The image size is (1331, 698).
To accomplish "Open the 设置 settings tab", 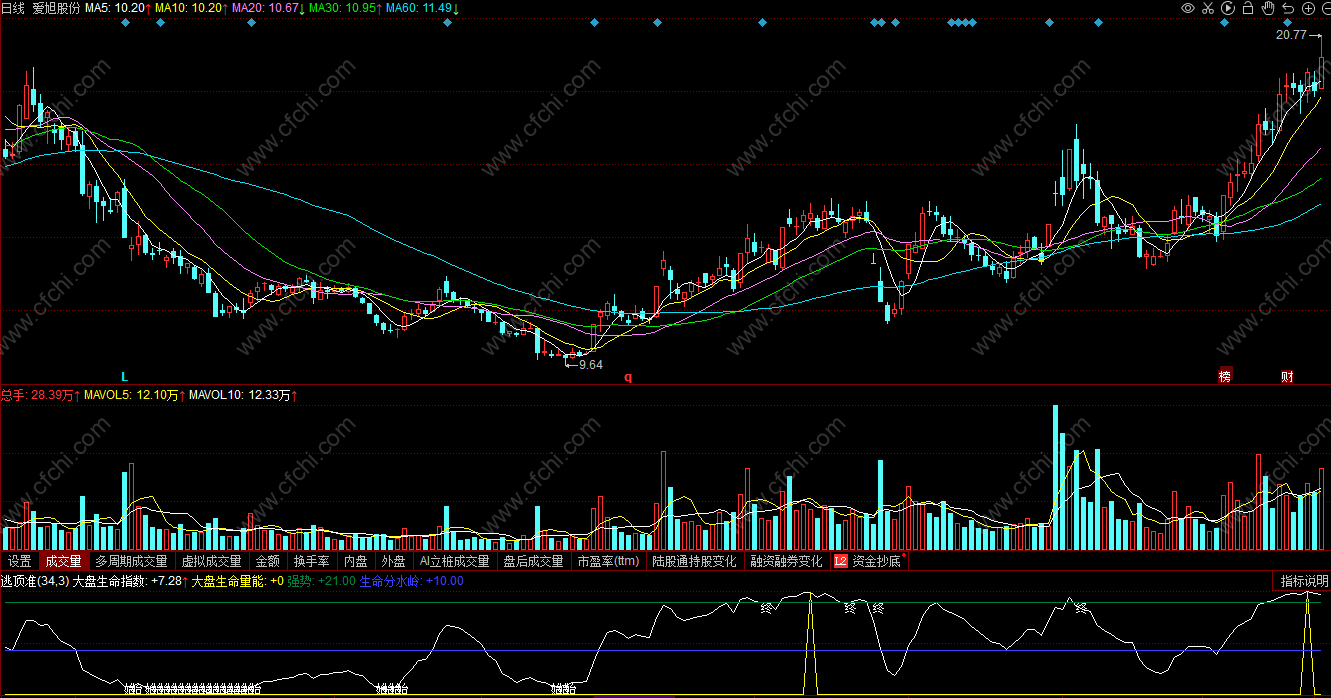I will [19, 561].
